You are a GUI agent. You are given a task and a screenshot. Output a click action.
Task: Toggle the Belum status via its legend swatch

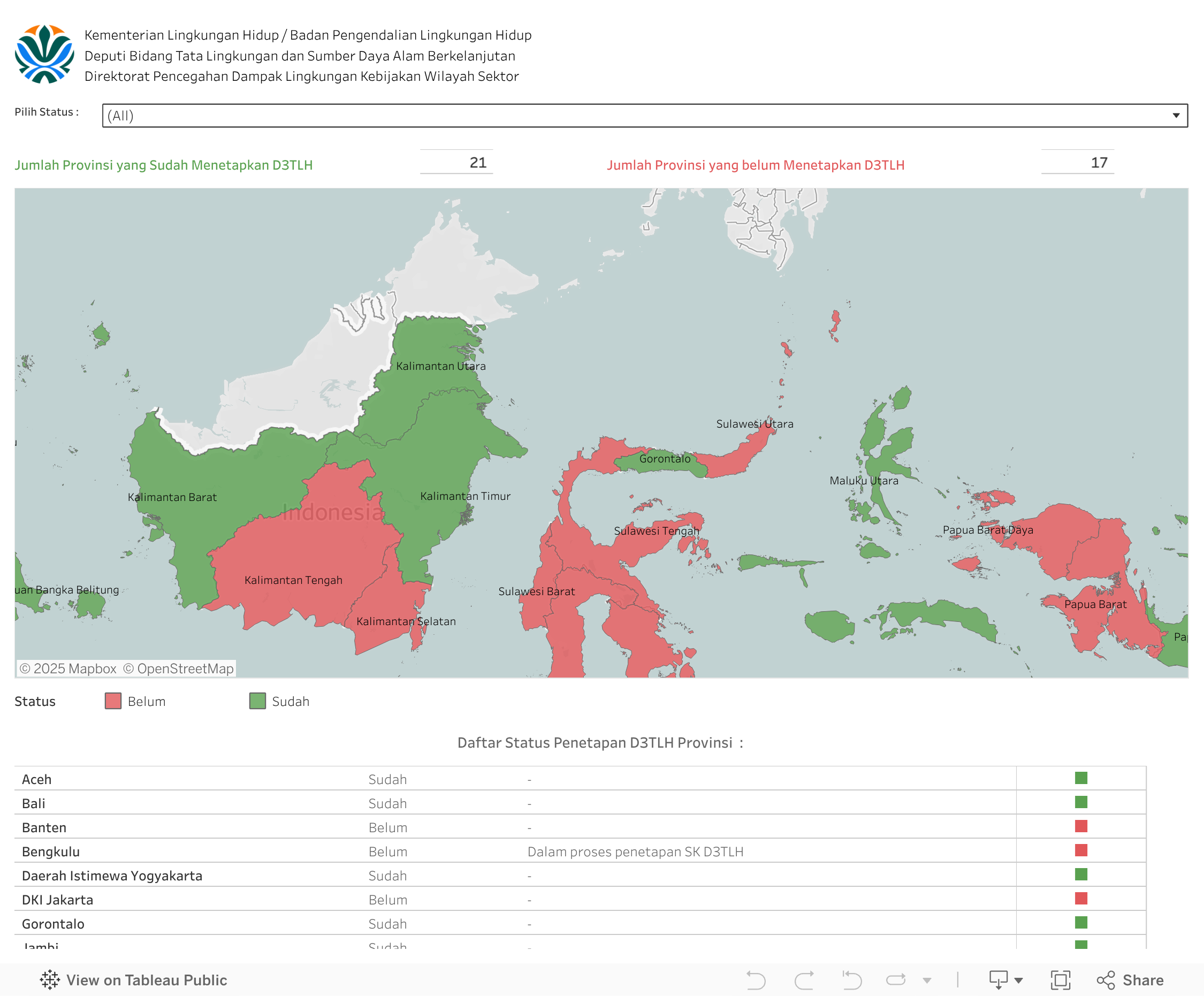[112, 701]
